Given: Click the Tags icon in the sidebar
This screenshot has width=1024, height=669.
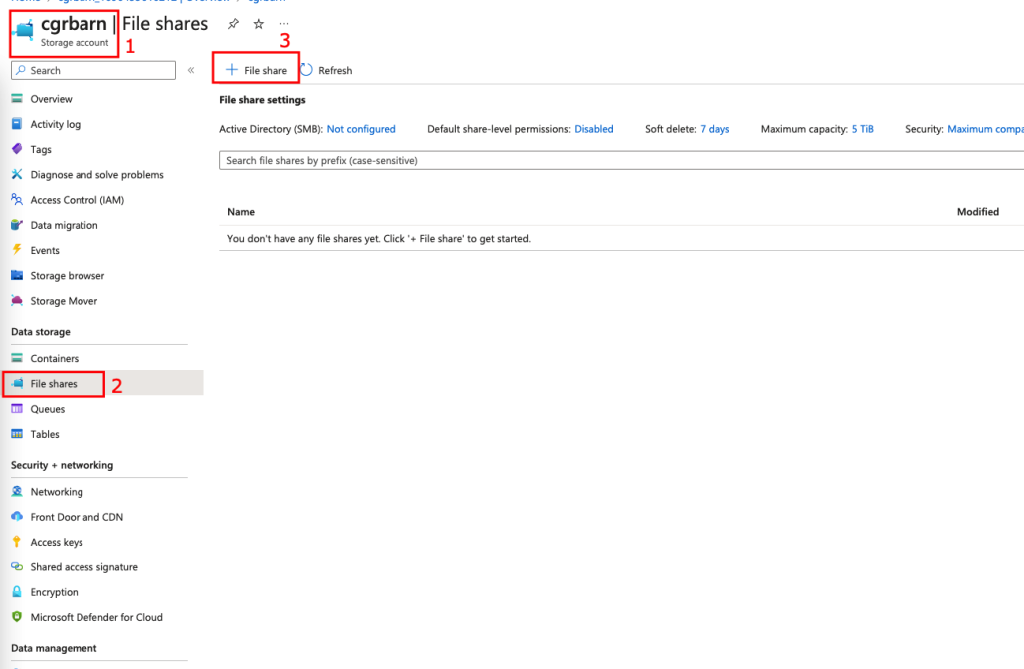Looking at the screenshot, I should [17, 149].
